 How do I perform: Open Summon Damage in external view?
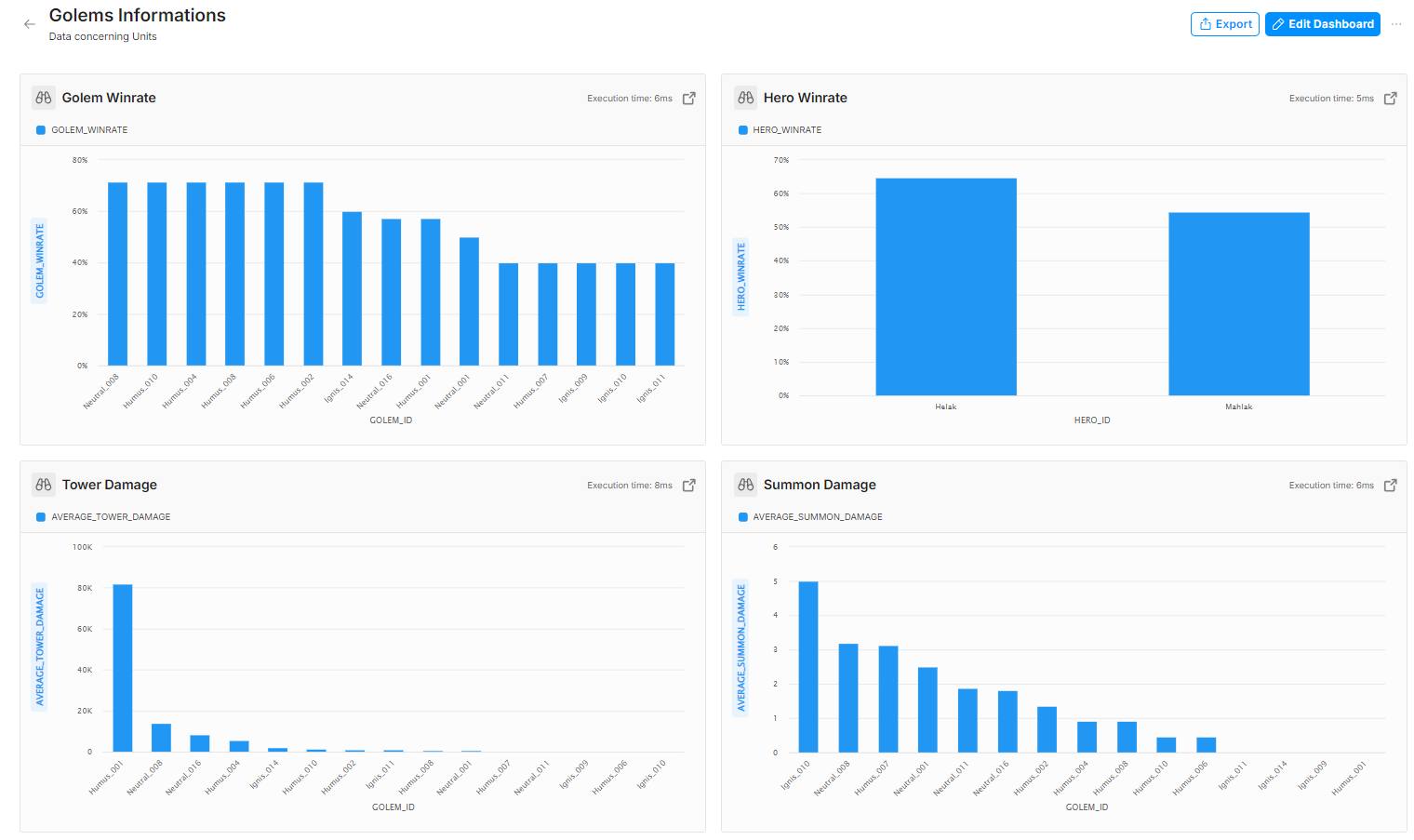click(x=1391, y=485)
